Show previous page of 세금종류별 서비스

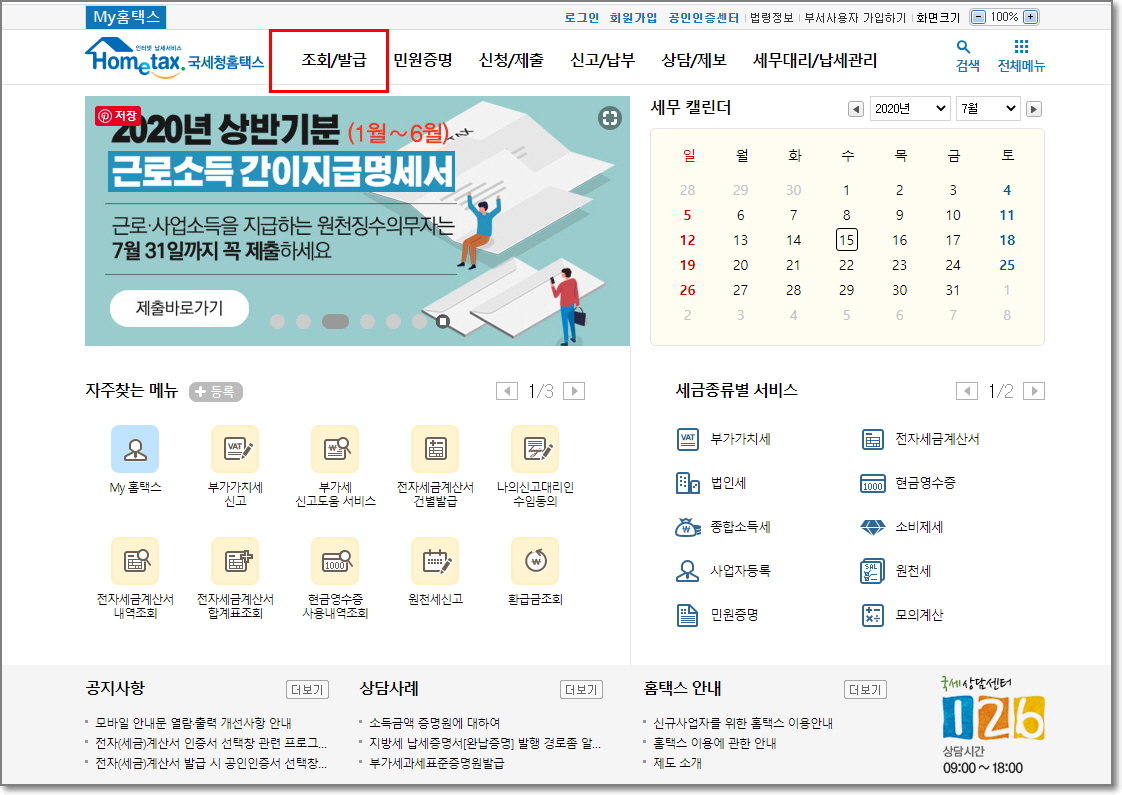(x=967, y=391)
